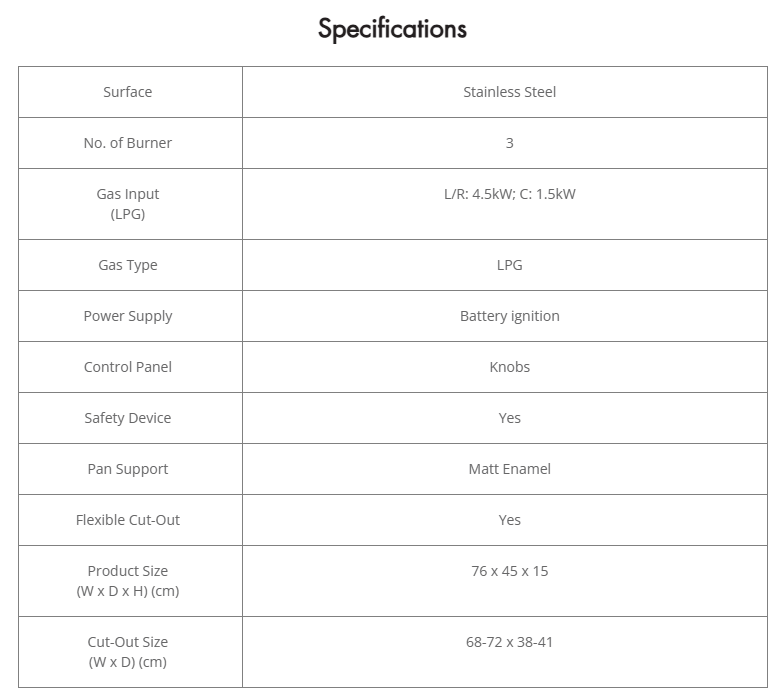783x688 pixels.
Task: Click the burner count value 3
Action: pos(509,143)
